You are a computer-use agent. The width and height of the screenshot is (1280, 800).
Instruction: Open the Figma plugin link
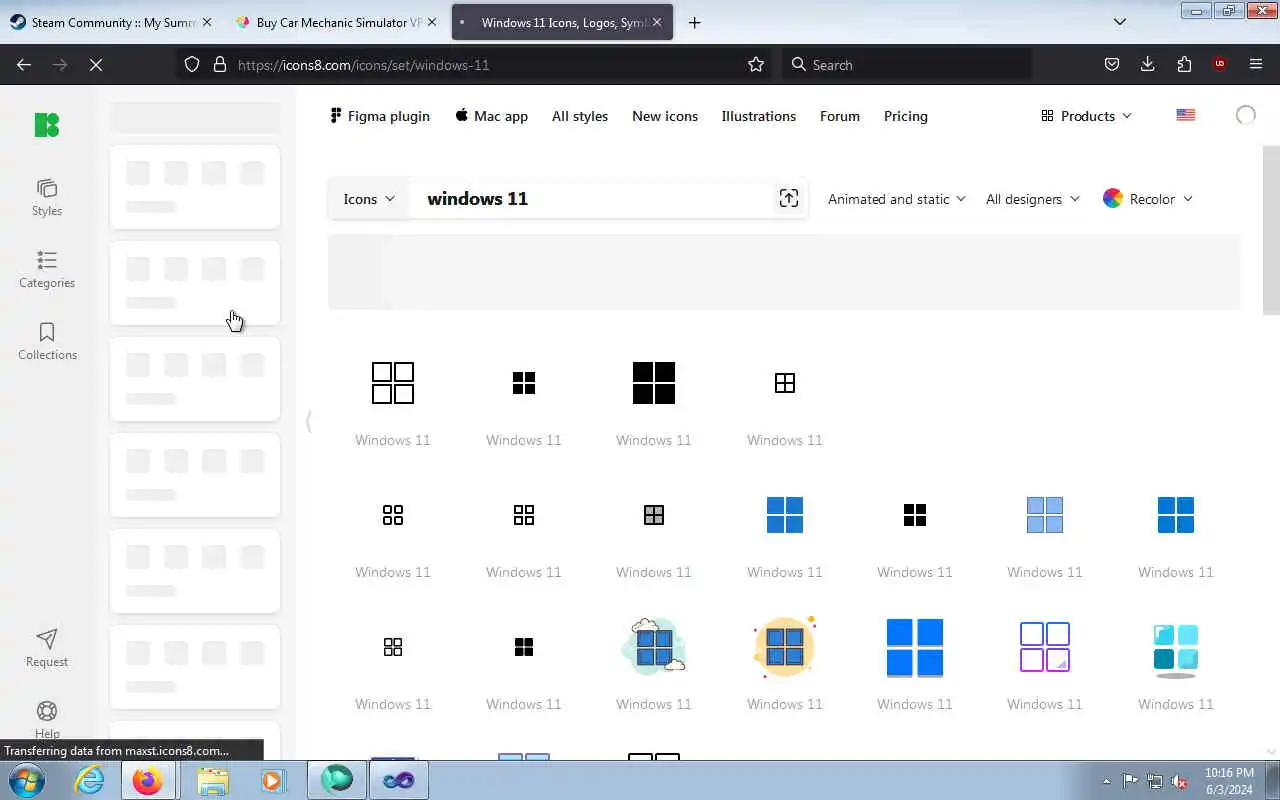(x=380, y=116)
